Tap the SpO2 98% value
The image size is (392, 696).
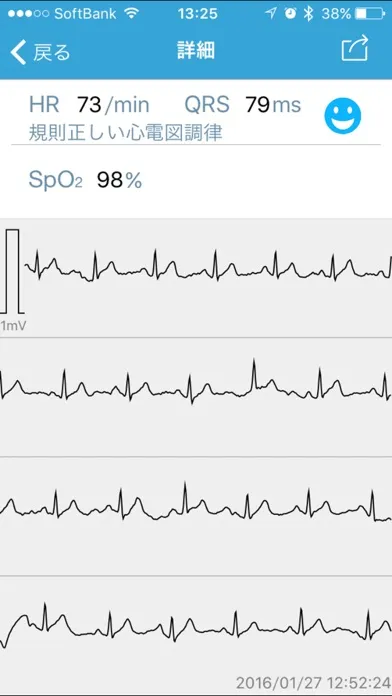[85, 181]
